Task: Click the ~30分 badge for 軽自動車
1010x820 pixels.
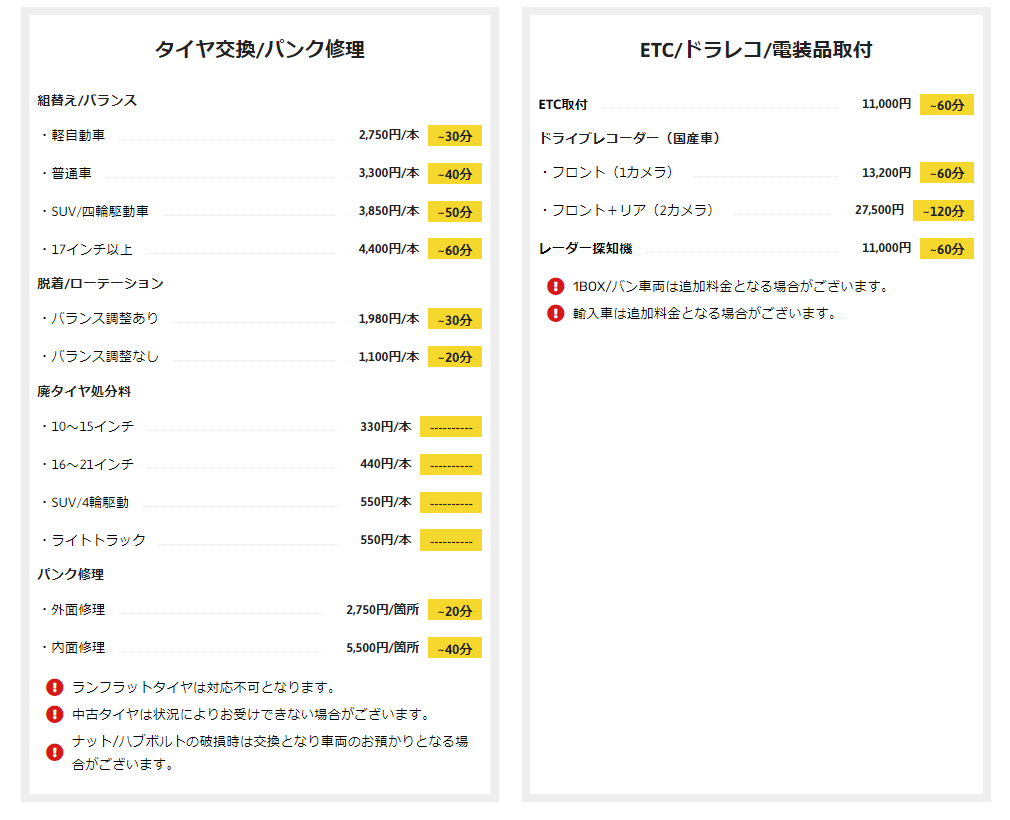Action: [455, 136]
